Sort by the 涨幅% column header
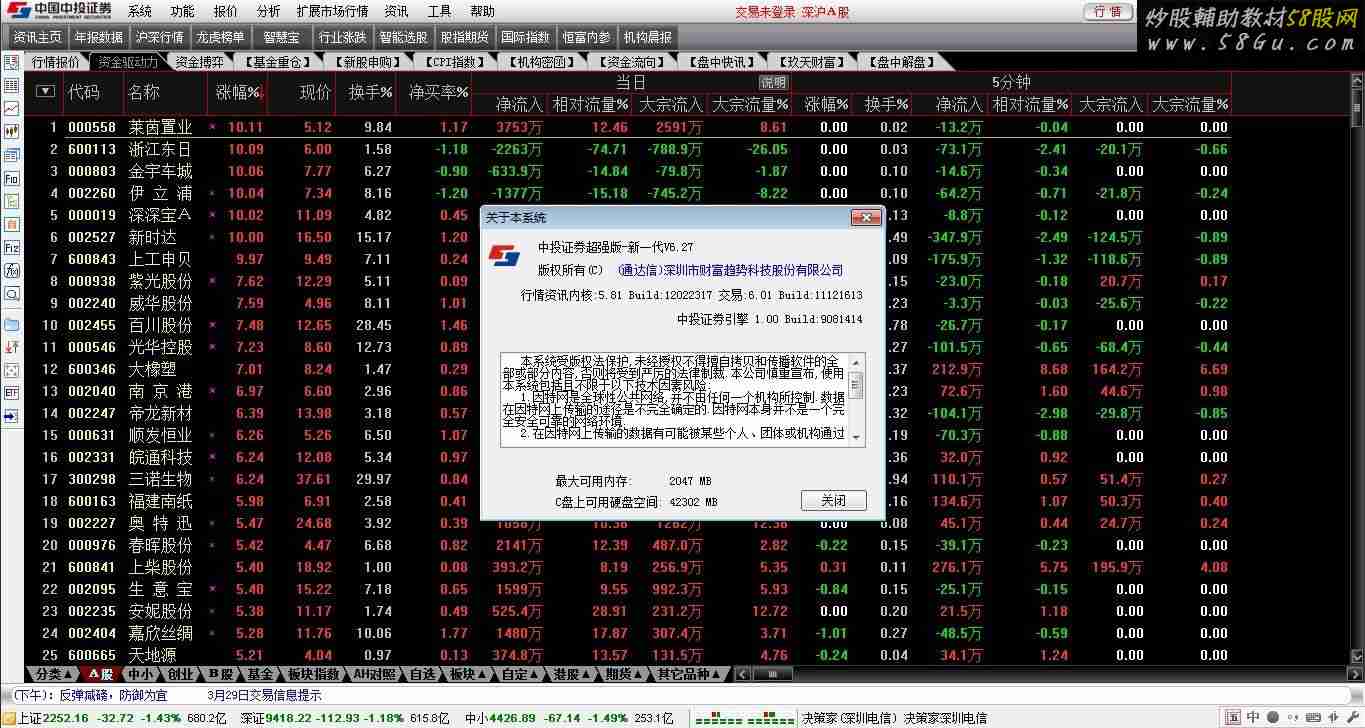 click(x=238, y=92)
